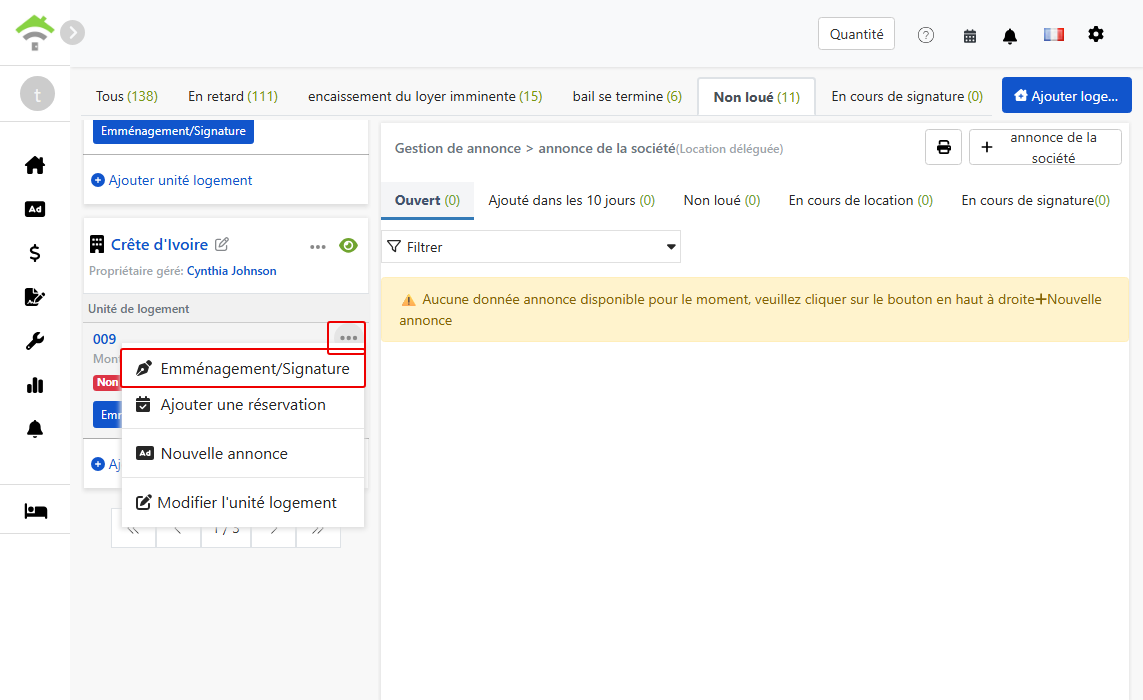Open the calendar icon in top bar

pyautogui.click(x=970, y=35)
